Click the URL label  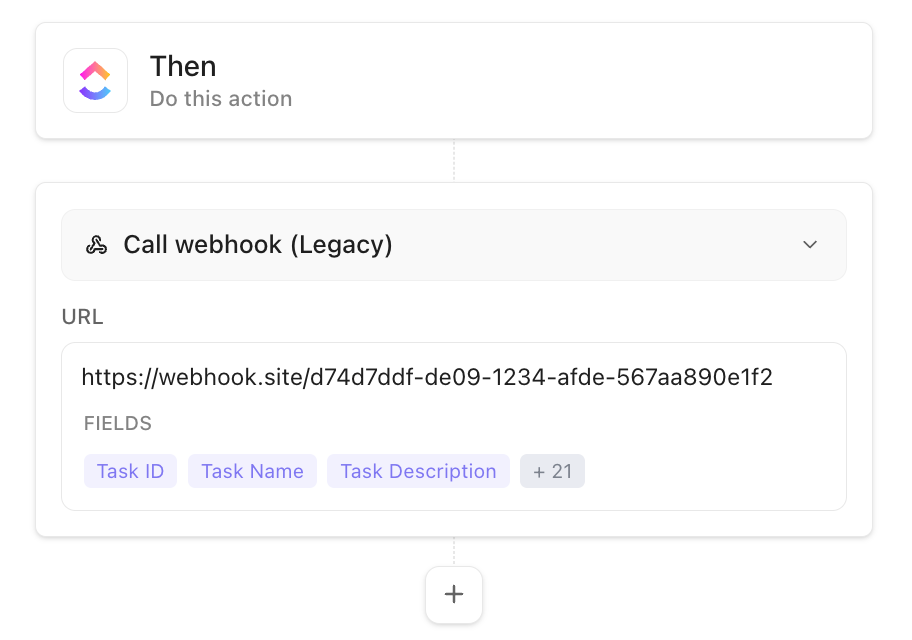click(83, 317)
